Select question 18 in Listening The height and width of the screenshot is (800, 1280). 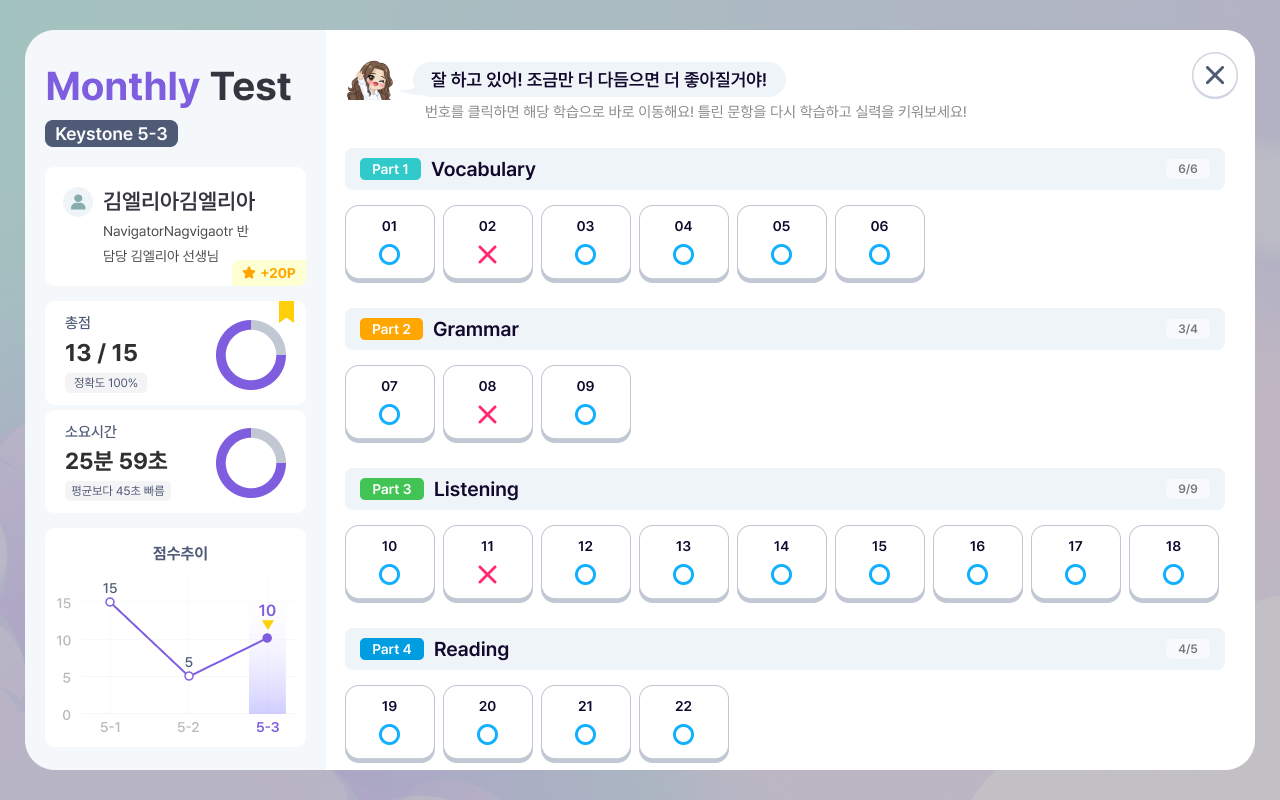pos(1174,562)
